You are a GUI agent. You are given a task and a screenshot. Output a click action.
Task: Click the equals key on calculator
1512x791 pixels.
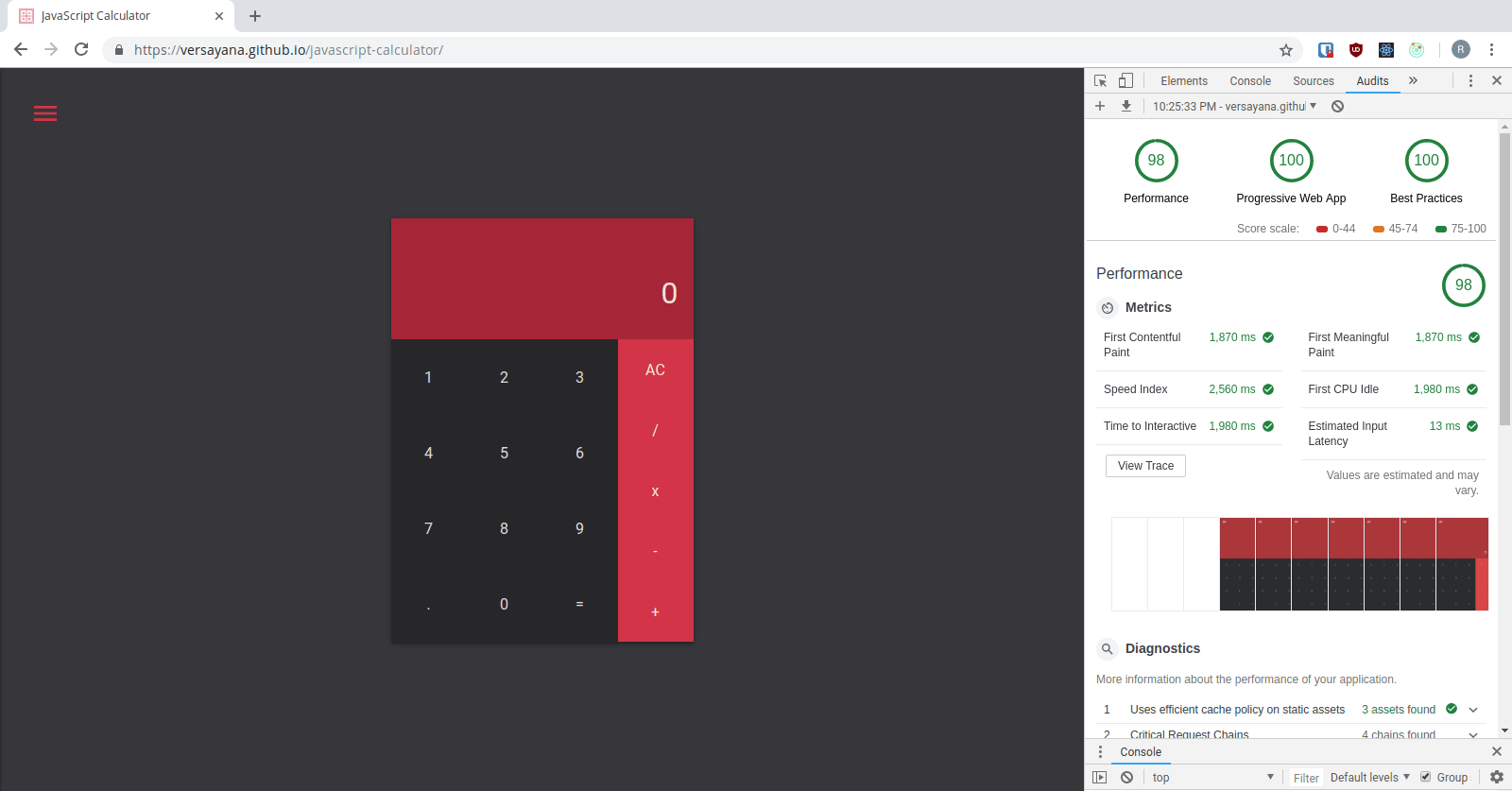pos(579,605)
